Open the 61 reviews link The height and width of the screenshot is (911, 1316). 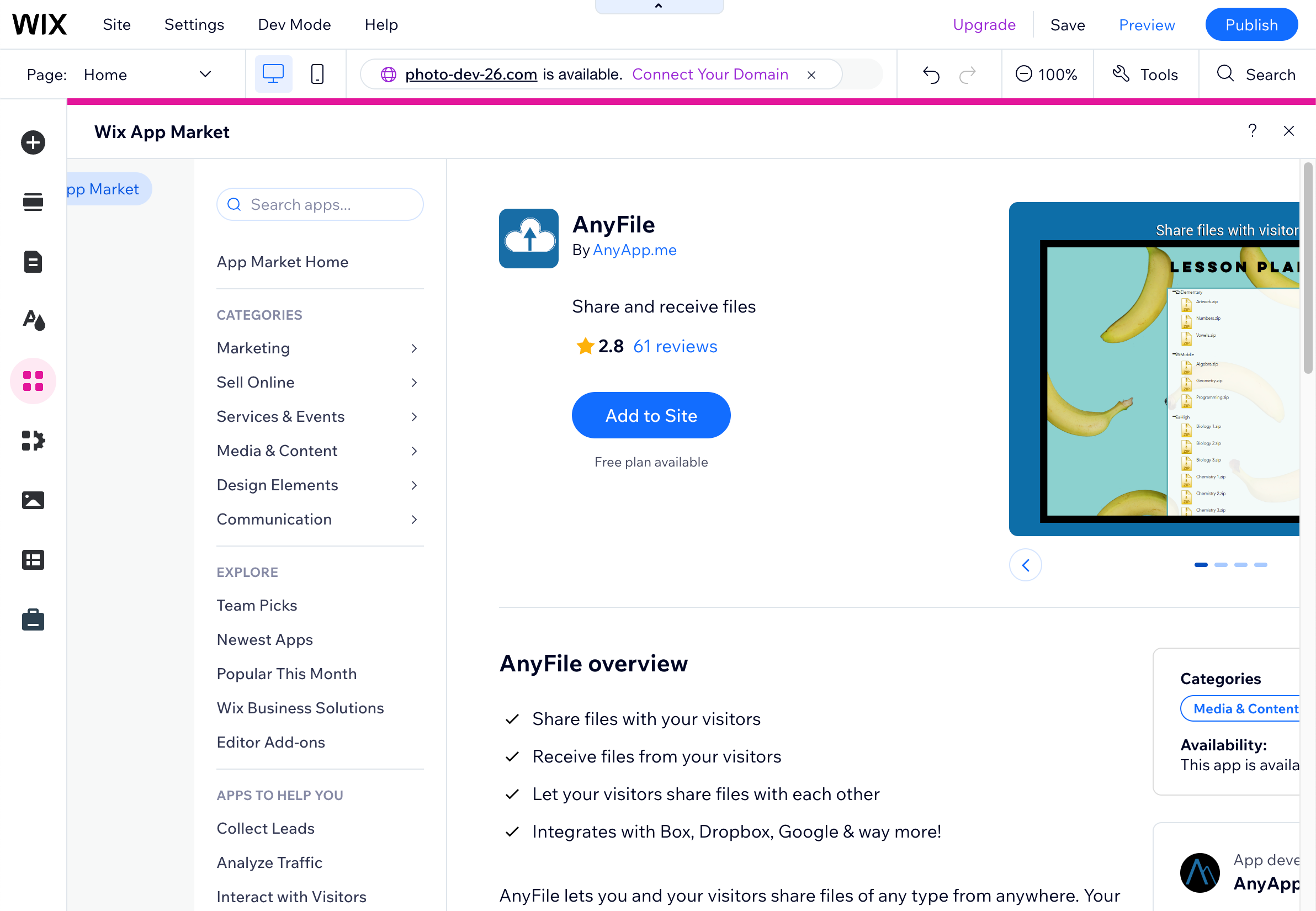click(675, 346)
